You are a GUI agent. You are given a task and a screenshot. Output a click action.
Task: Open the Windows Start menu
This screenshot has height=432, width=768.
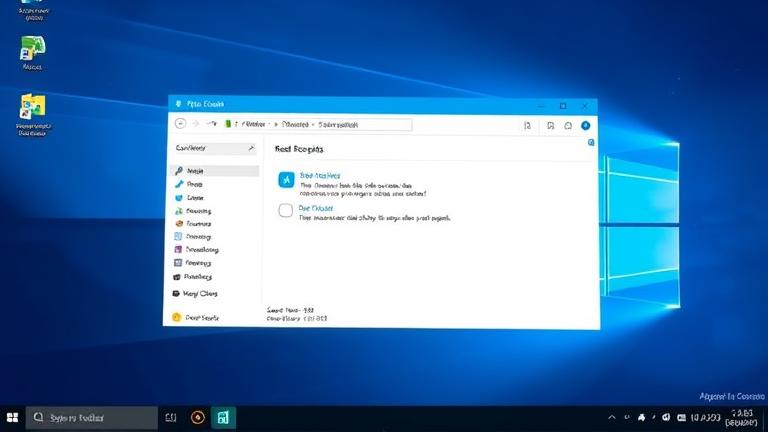[x=12, y=417]
